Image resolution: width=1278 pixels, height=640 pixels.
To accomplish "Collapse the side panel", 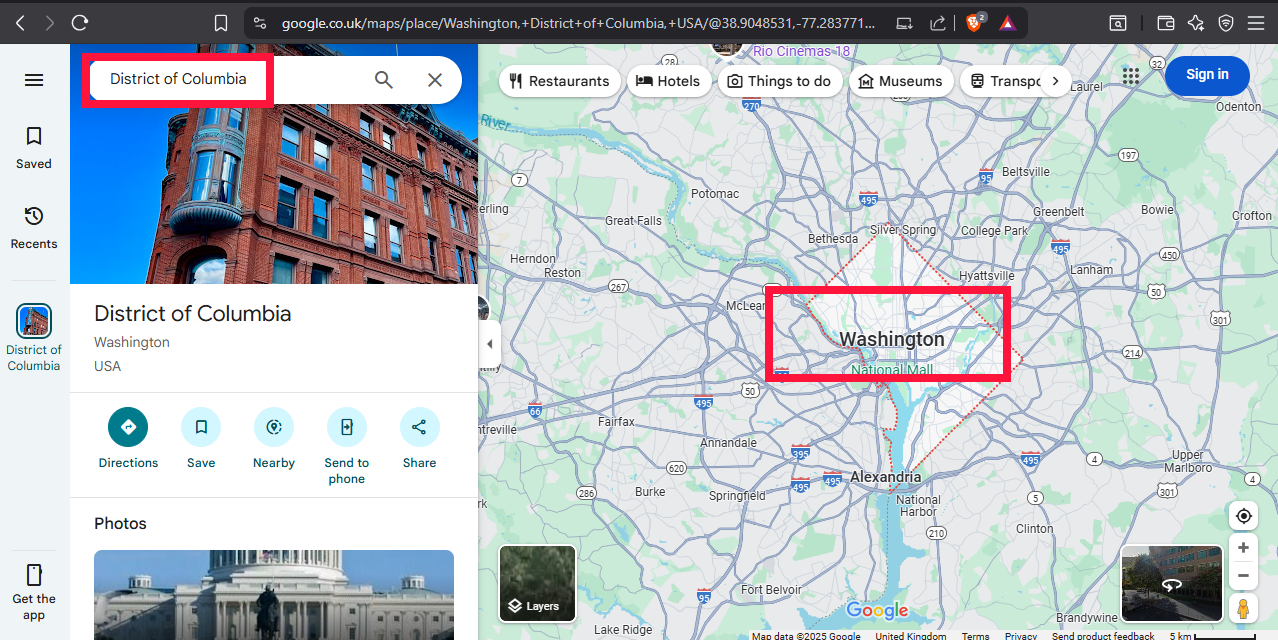I will [489, 344].
